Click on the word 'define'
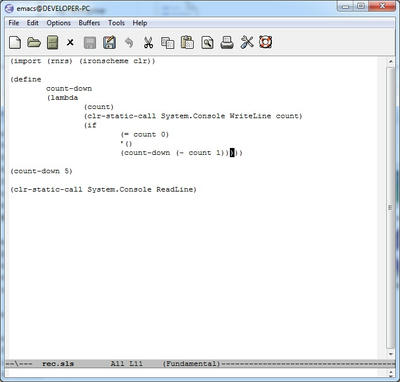 (x=28, y=79)
